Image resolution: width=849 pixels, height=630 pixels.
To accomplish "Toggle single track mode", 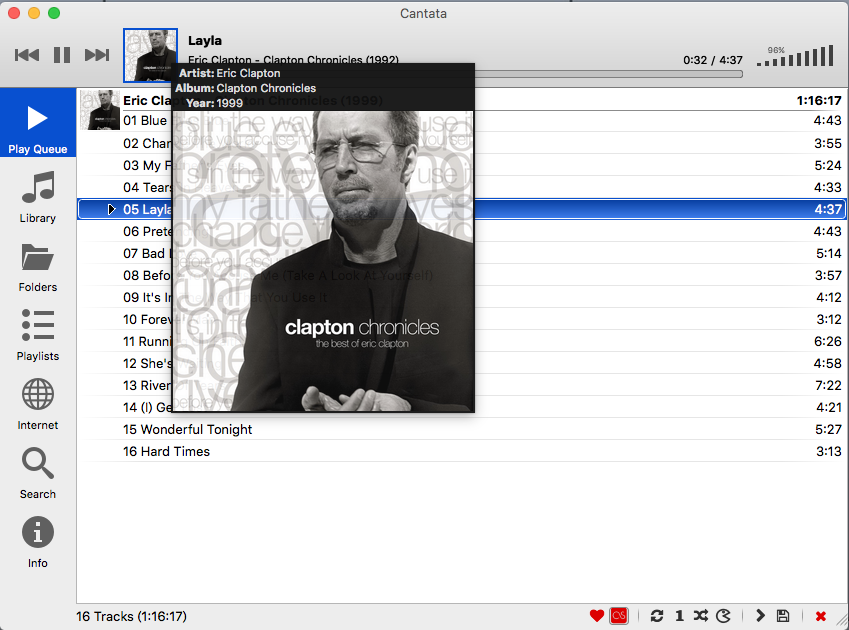I will click(679, 616).
